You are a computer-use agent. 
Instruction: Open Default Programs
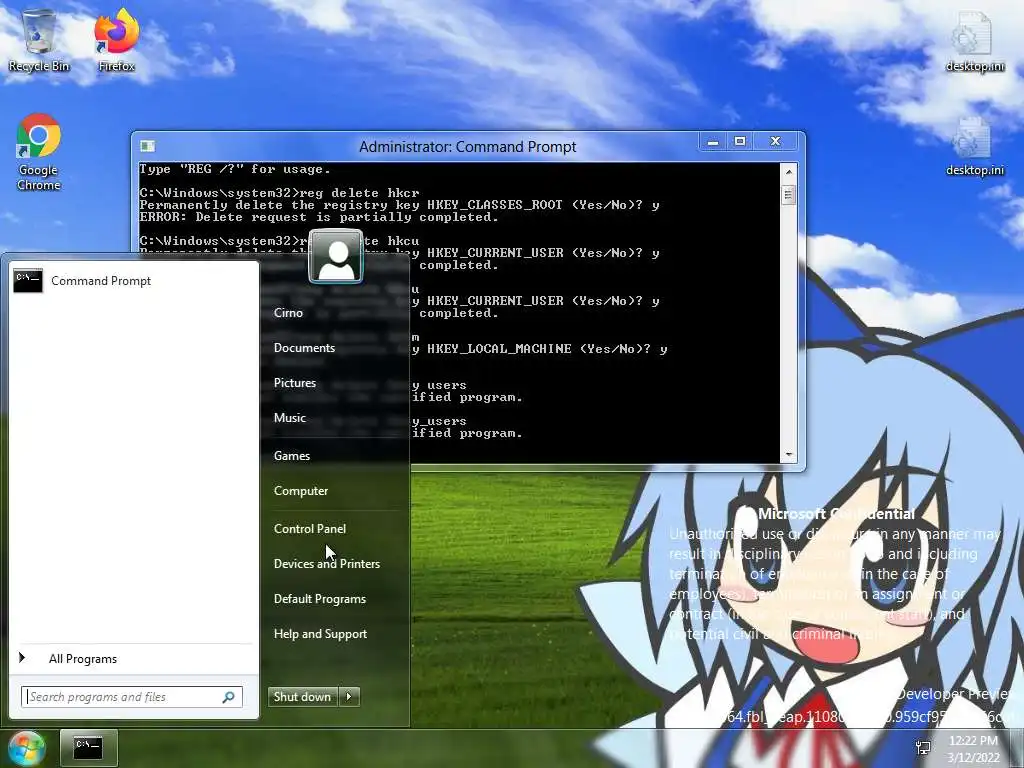(x=319, y=599)
